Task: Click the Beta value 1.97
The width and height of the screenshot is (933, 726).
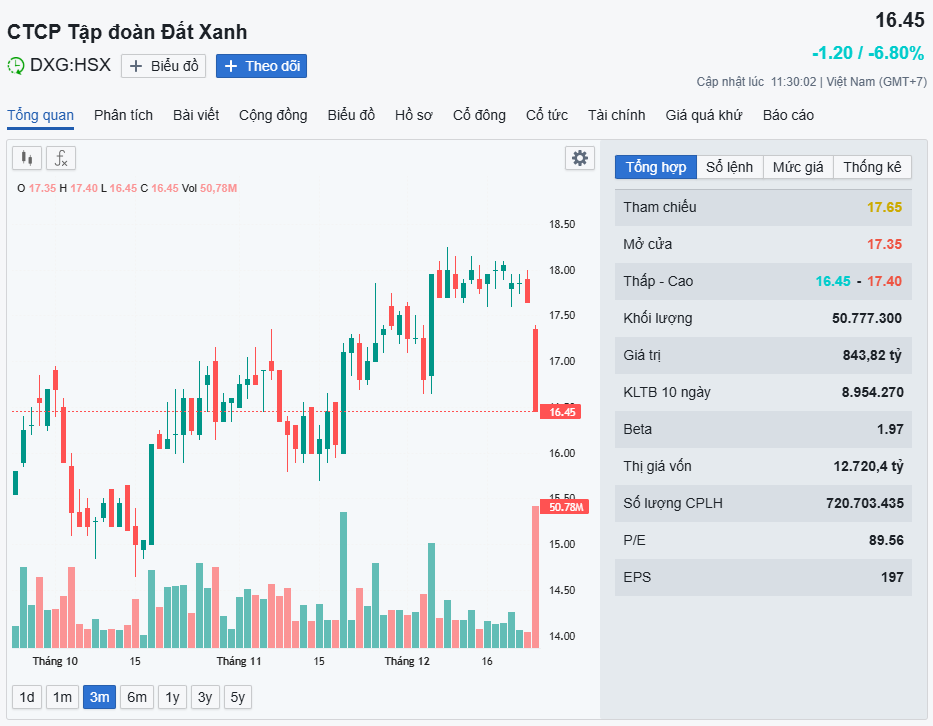Action: pyautogui.click(x=890, y=429)
